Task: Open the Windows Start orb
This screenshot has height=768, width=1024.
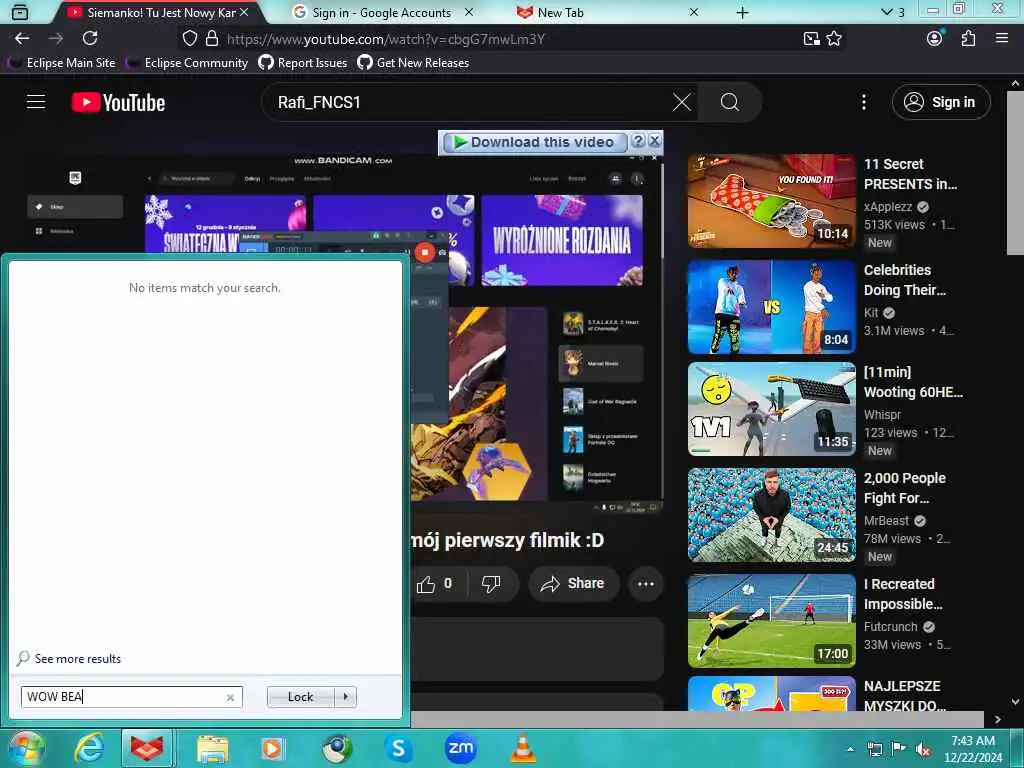Action: point(25,748)
